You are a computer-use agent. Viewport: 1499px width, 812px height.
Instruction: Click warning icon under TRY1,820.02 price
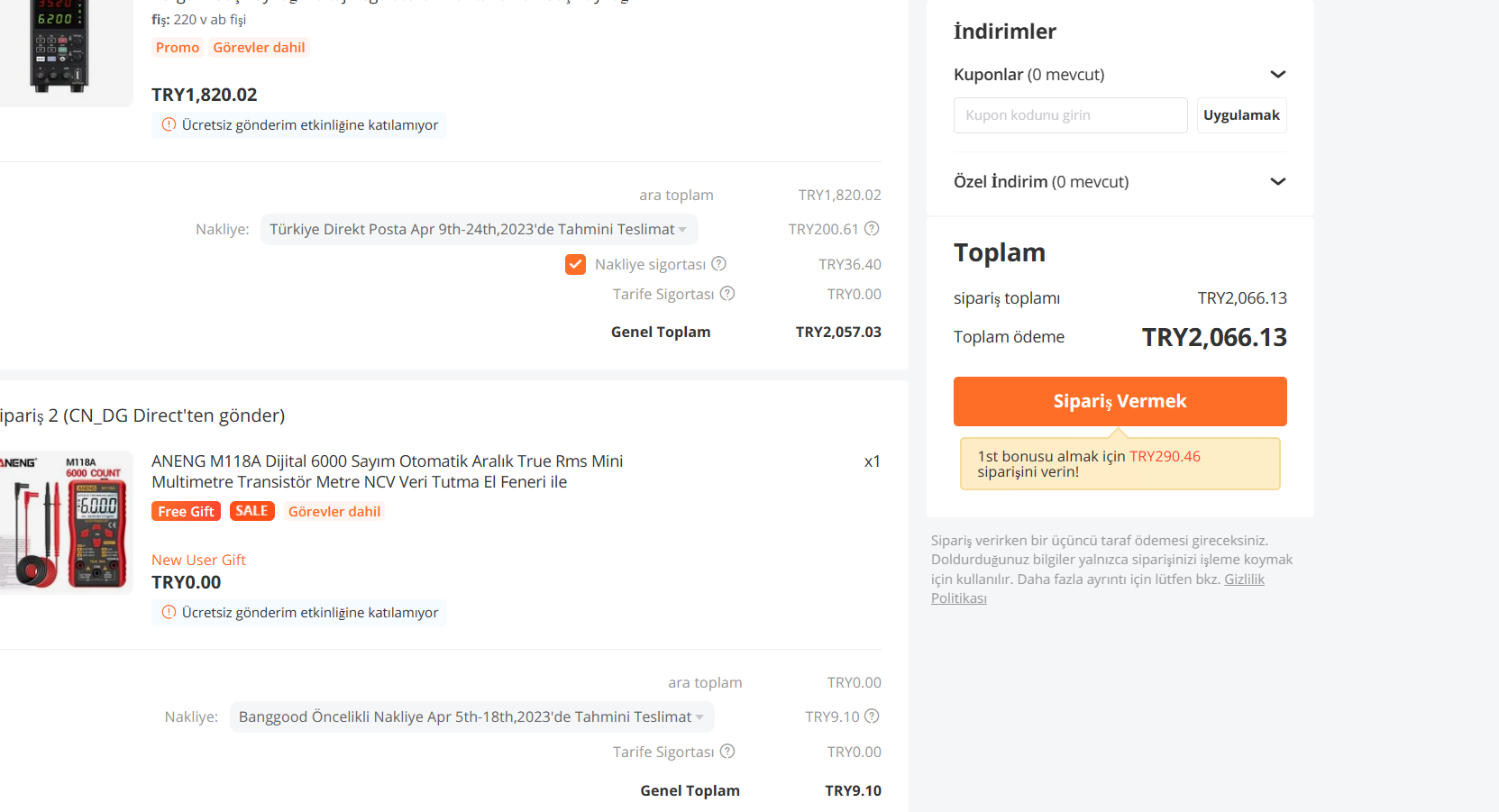click(x=169, y=125)
